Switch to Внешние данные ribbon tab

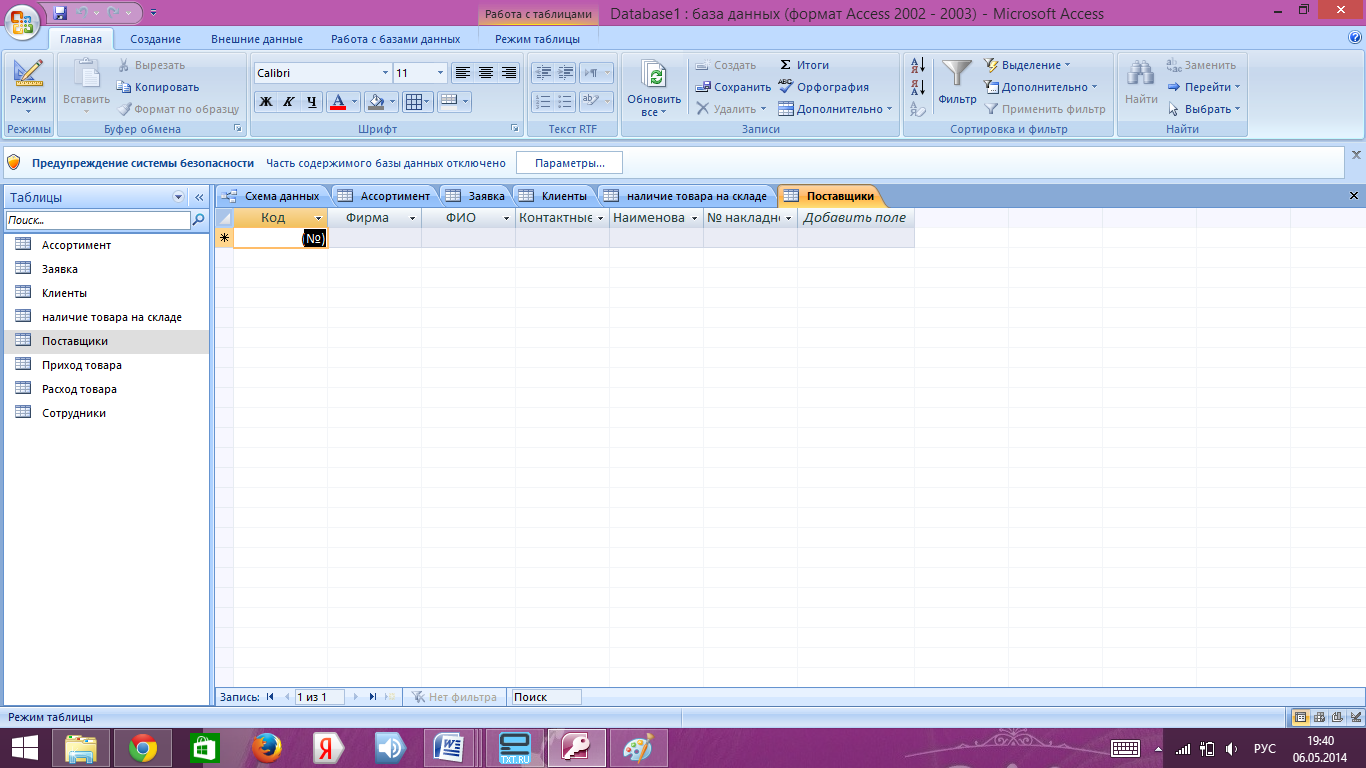(256, 39)
